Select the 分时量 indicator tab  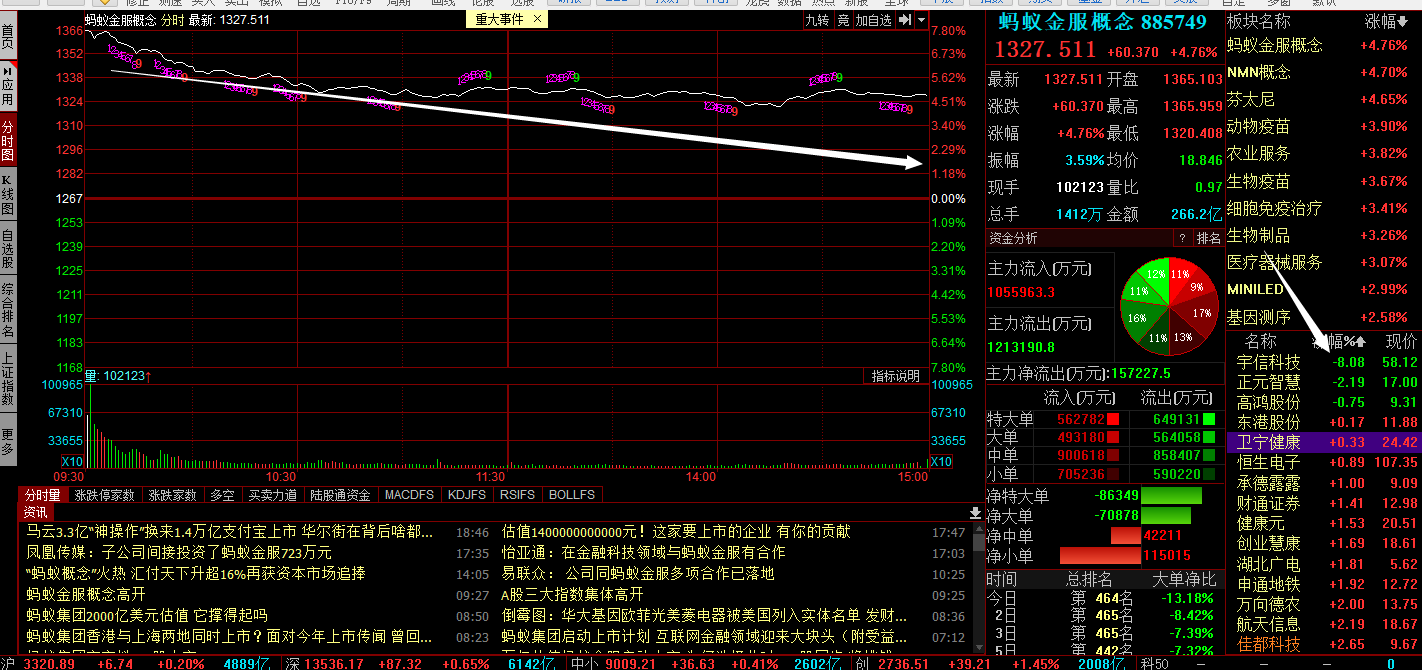coord(42,495)
